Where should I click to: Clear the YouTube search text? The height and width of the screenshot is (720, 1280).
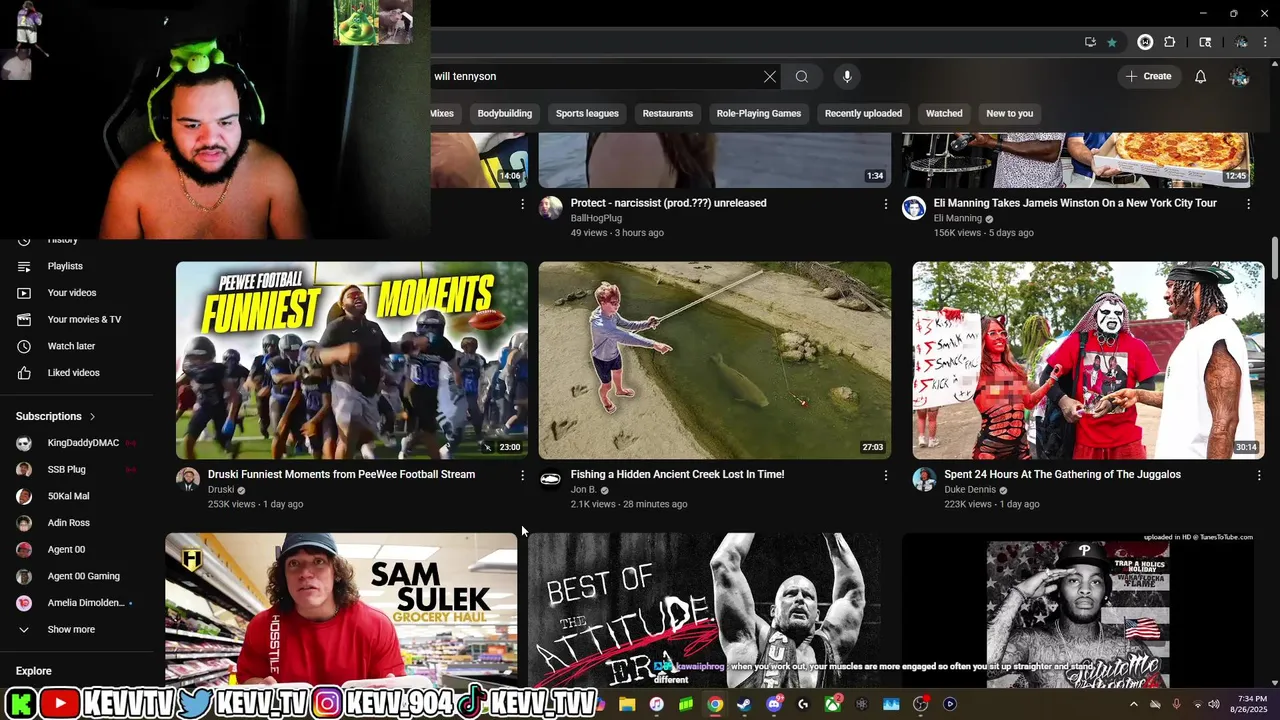click(x=770, y=76)
